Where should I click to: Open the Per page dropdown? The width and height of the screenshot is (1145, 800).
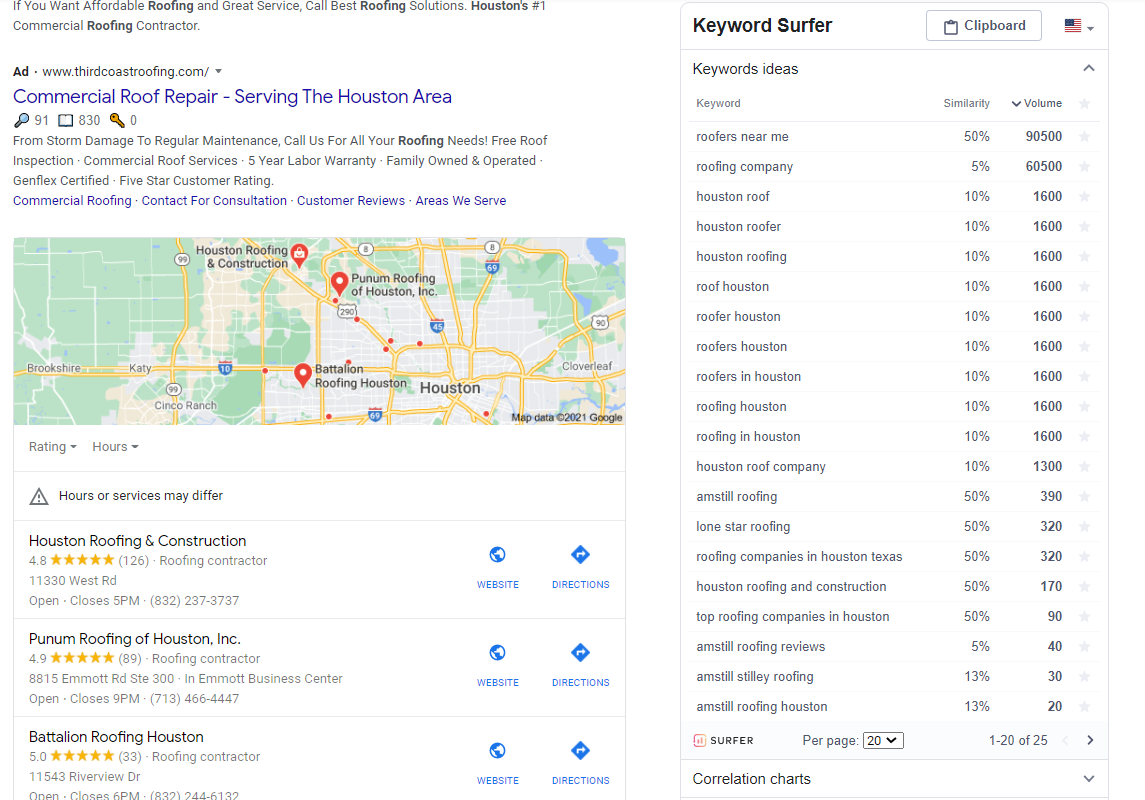point(883,740)
